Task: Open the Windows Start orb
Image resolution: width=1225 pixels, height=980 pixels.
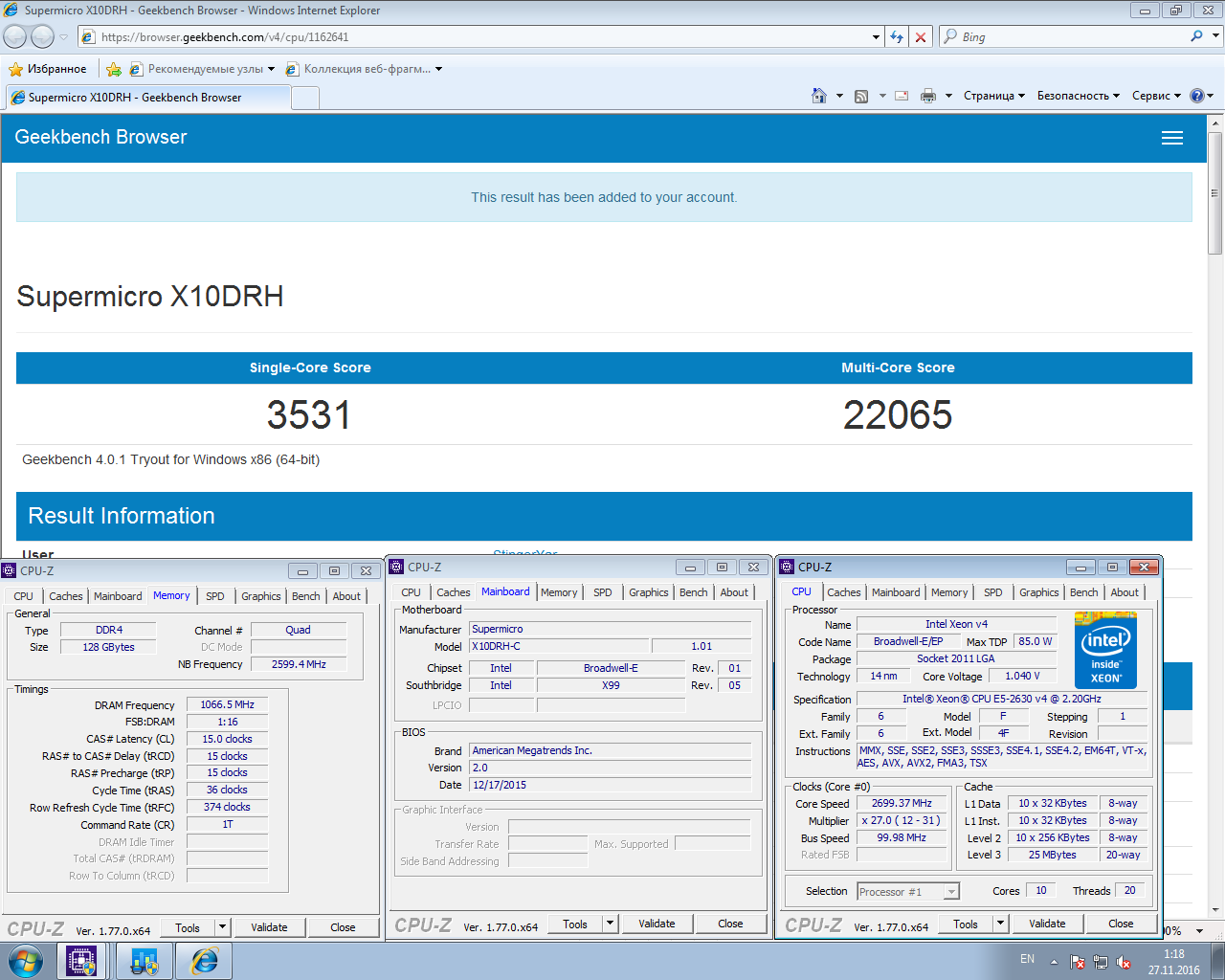Action: [x=25, y=961]
